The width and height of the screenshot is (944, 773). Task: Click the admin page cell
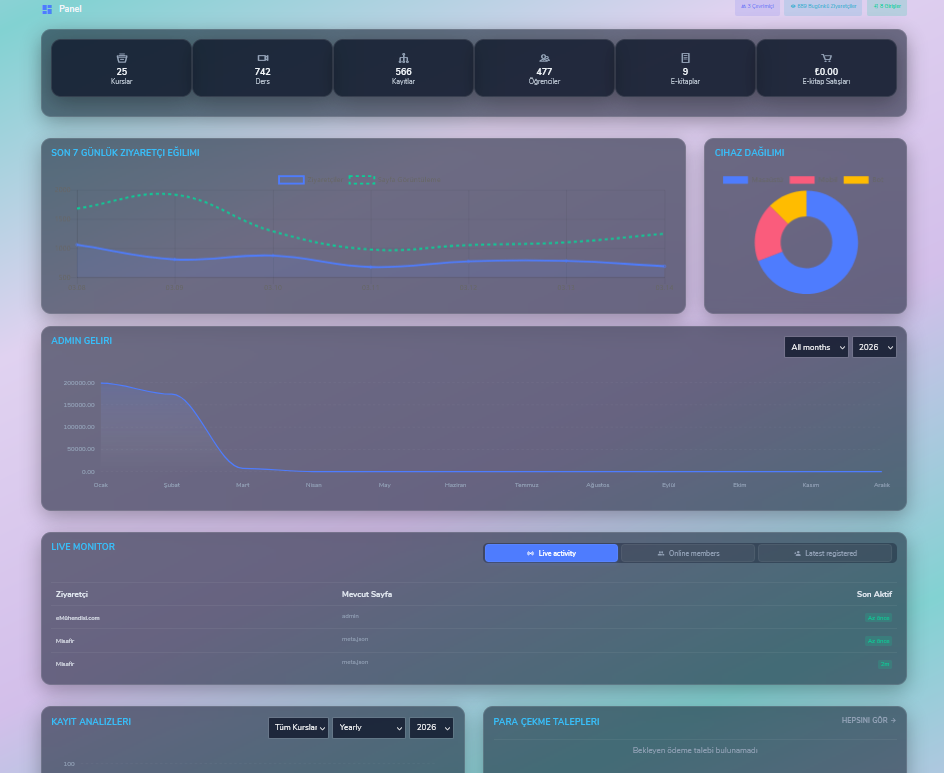tap(350, 616)
